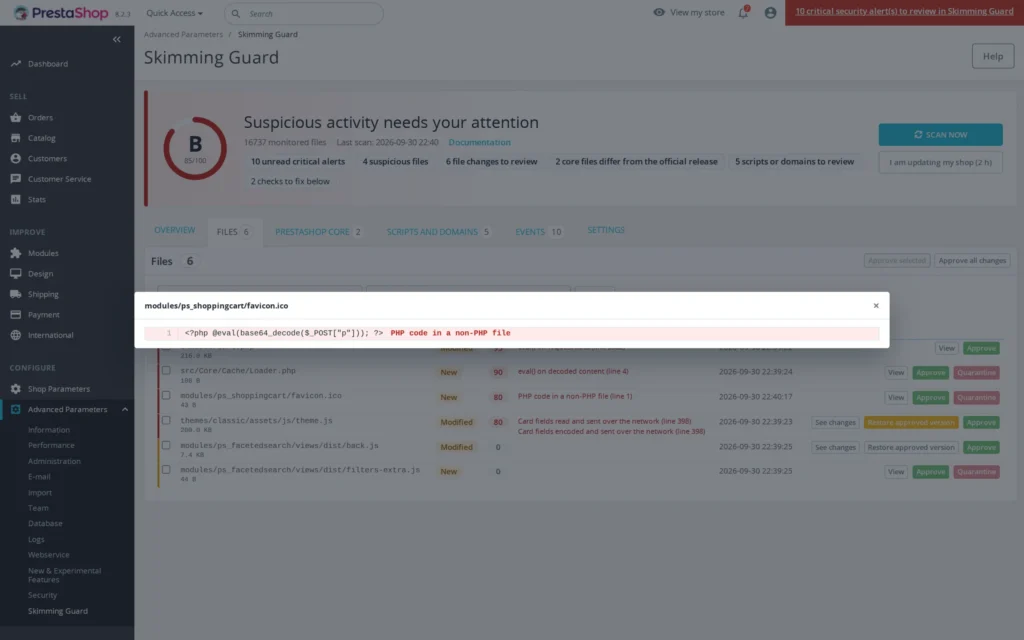This screenshot has width=1024, height=640.
Task: Click the Approve selected button
Action: pos(897,261)
